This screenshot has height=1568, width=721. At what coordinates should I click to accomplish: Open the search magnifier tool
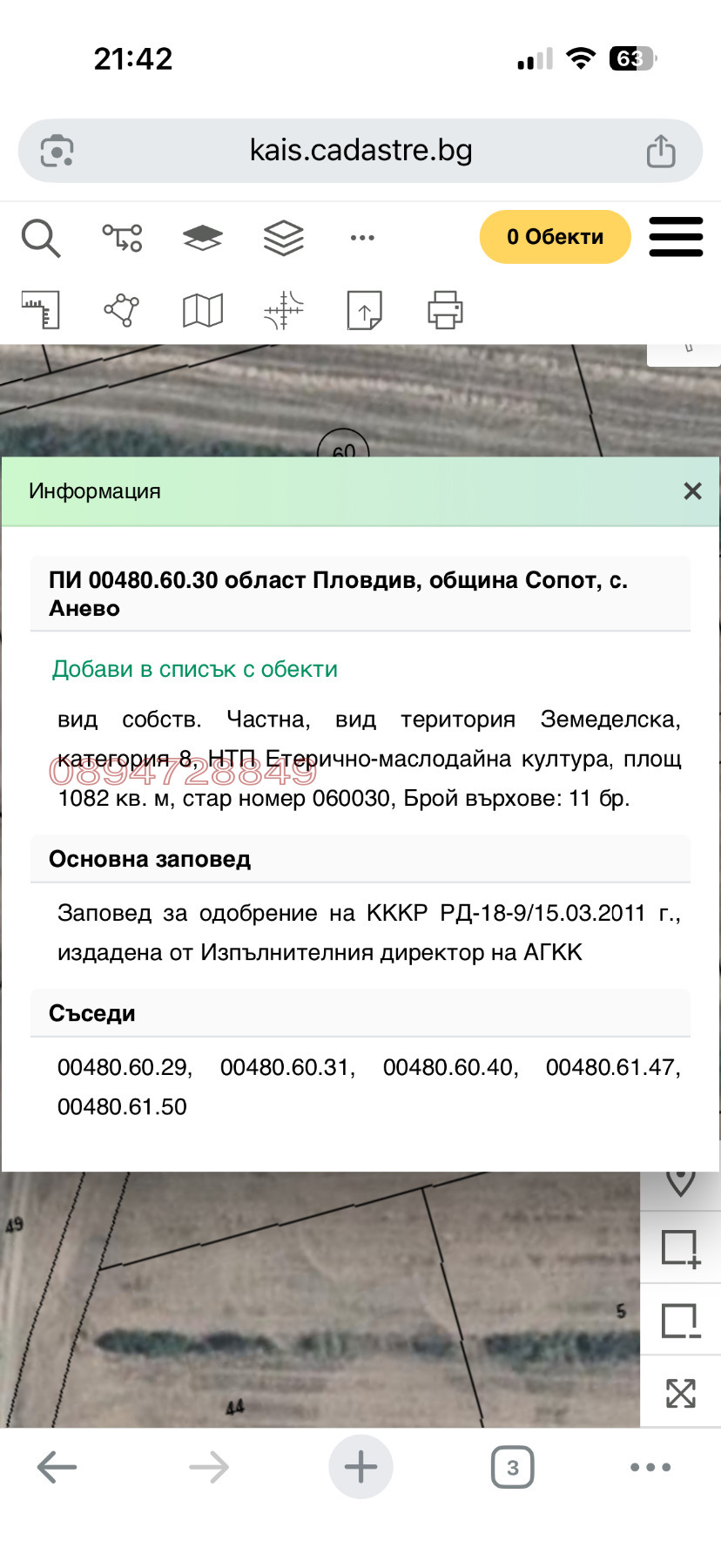coord(41,238)
